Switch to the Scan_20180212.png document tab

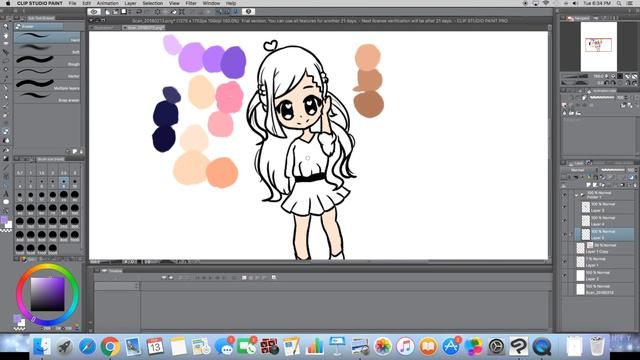point(144,28)
